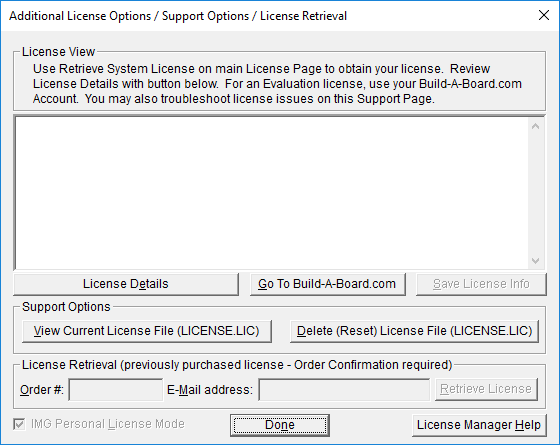The height and width of the screenshot is (445, 560).
Task: Click the license view vertical scrollbar track
Action: 535,193
